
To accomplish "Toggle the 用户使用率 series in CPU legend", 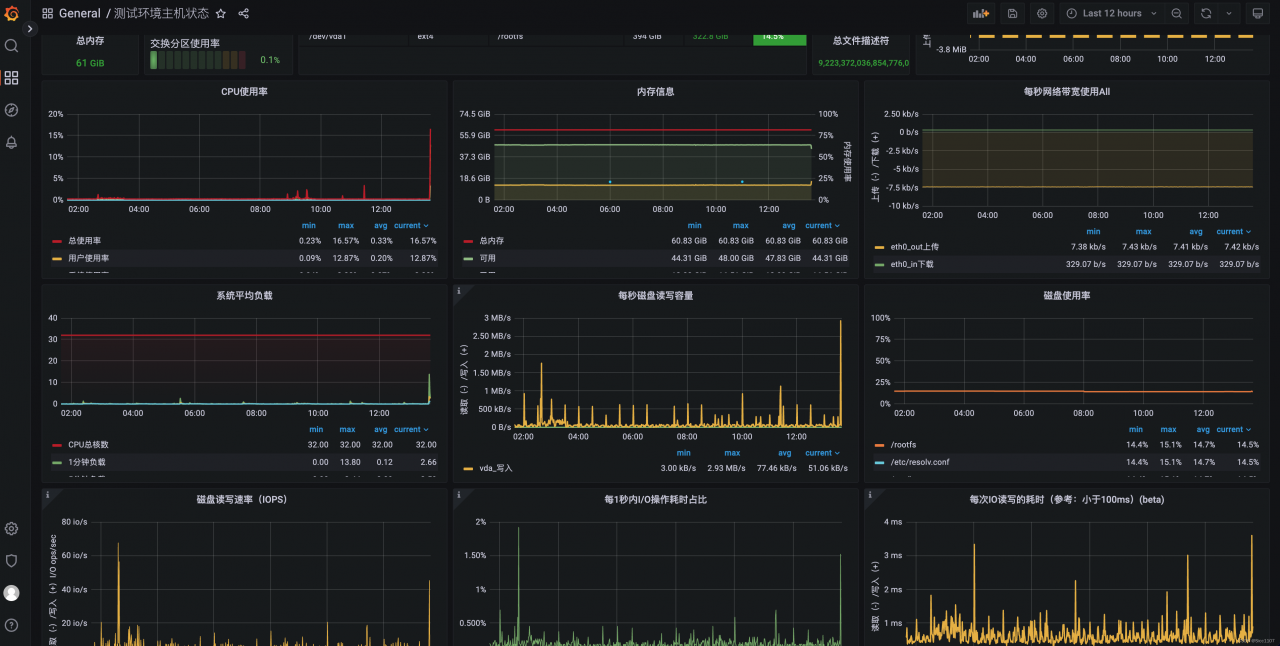I will point(88,257).
